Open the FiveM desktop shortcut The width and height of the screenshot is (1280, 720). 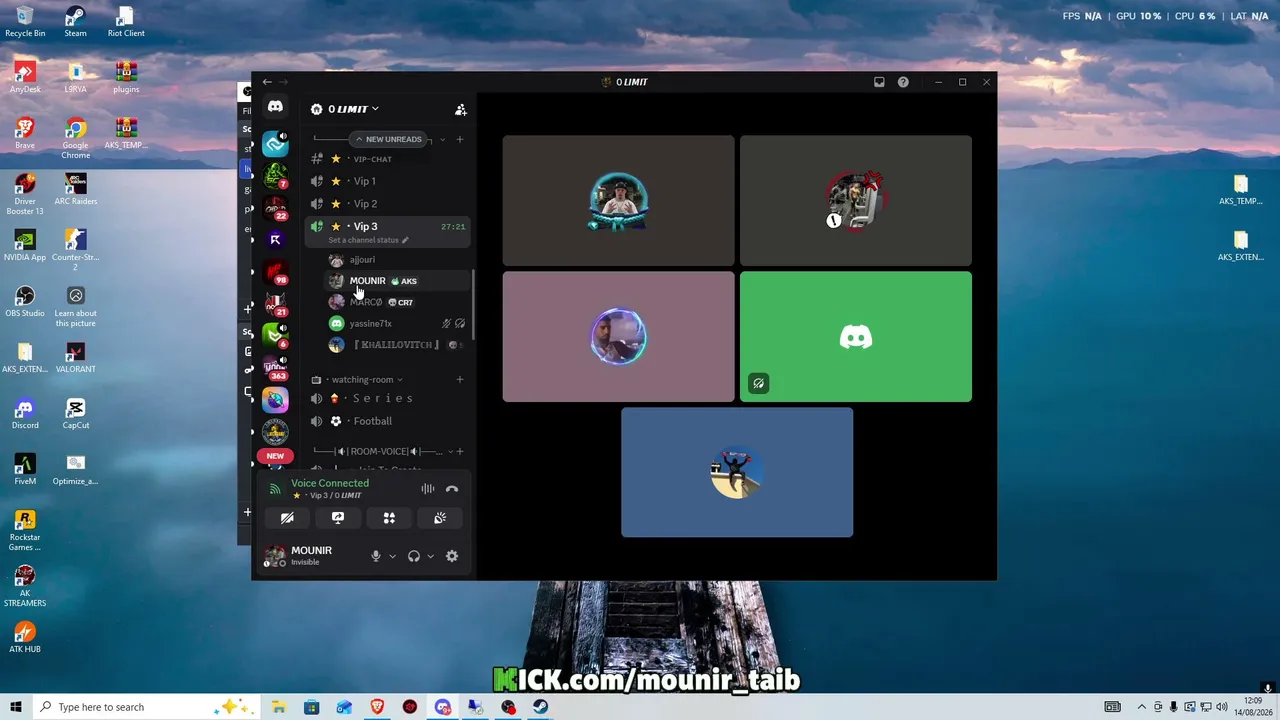click(x=25, y=470)
